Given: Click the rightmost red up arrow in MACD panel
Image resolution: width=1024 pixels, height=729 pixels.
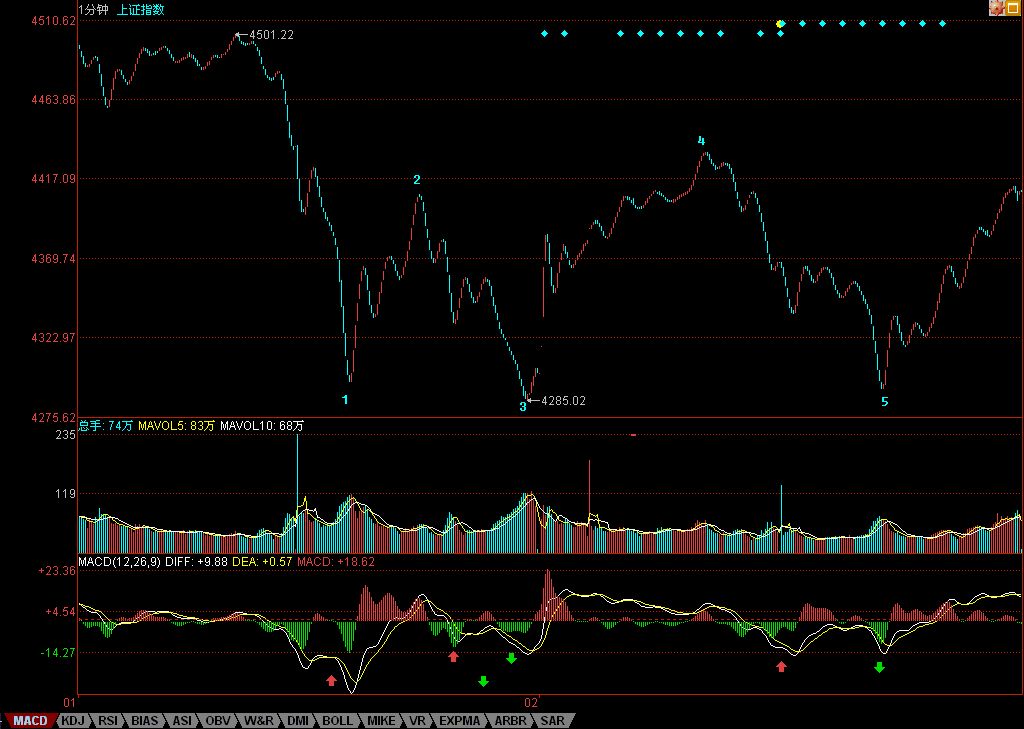Looking at the screenshot, I should click(x=782, y=665).
